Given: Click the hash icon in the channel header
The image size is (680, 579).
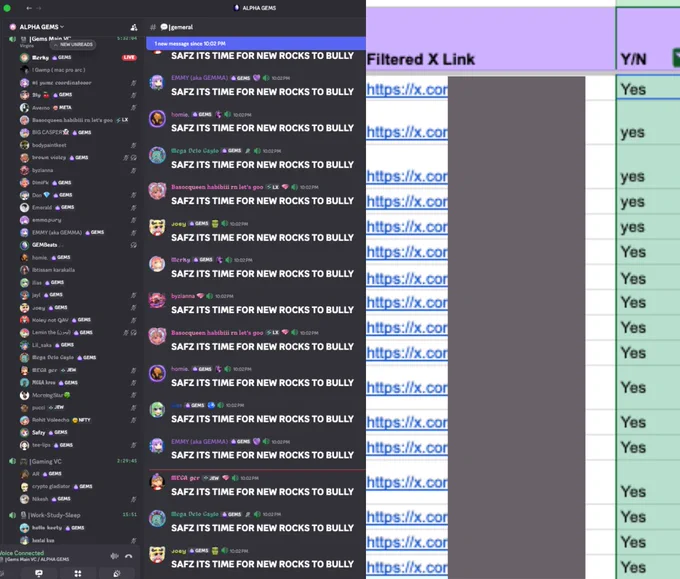Looking at the screenshot, I should (153, 27).
